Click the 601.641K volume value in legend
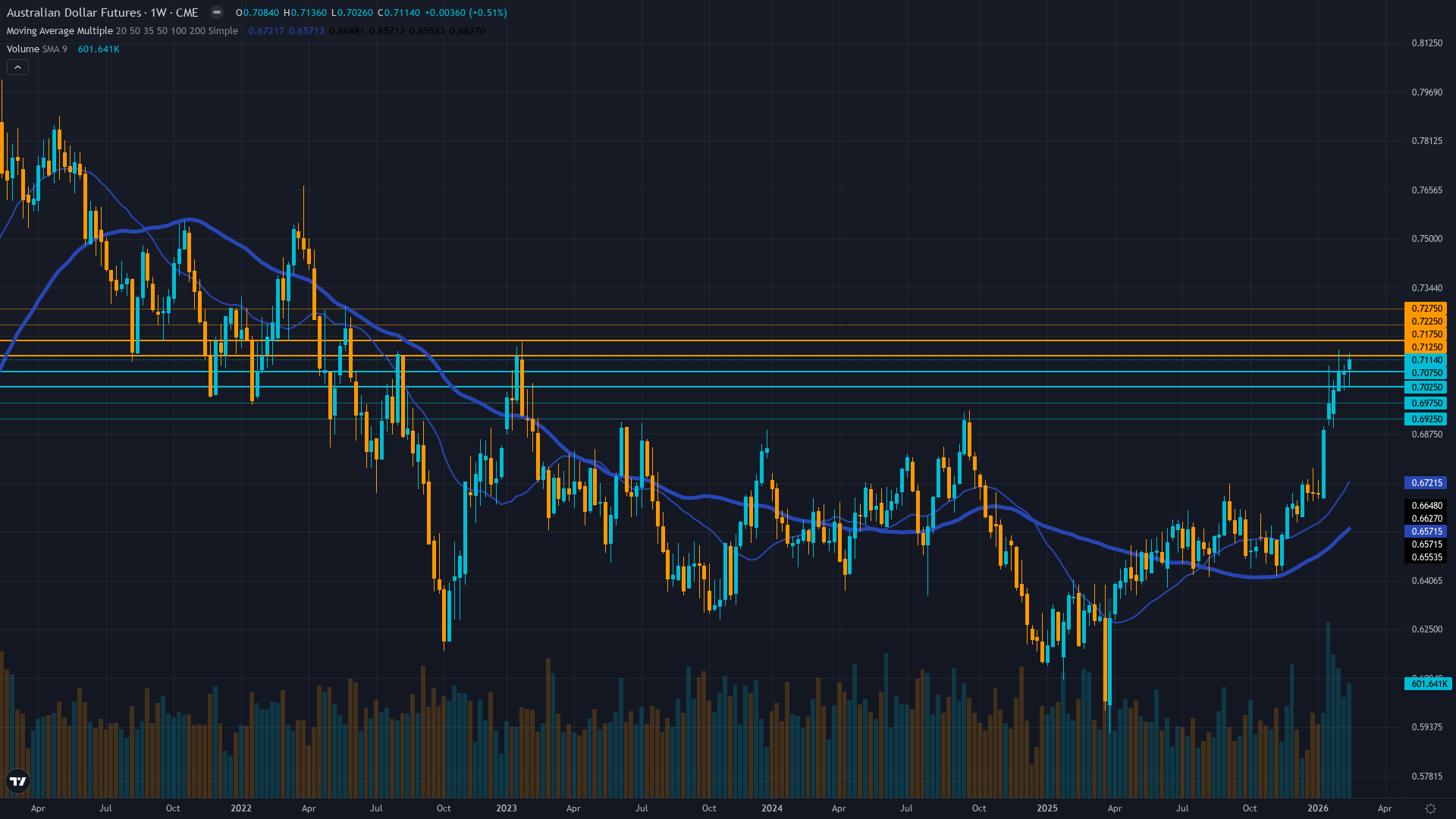The height and width of the screenshot is (819, 1456). point(99,49)
